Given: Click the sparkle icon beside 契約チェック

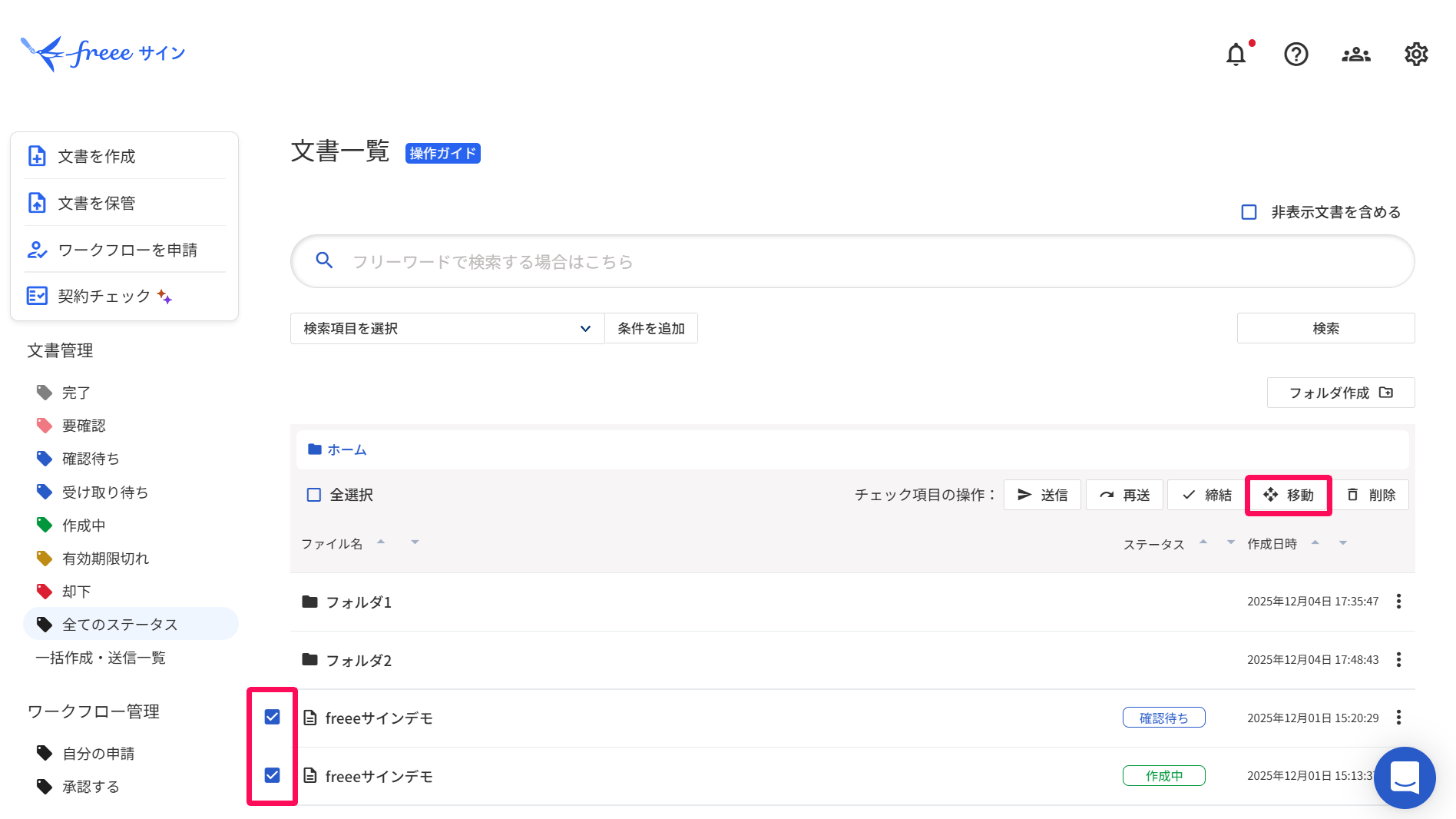Looking at the screenshot, I should tap(164, 297).
